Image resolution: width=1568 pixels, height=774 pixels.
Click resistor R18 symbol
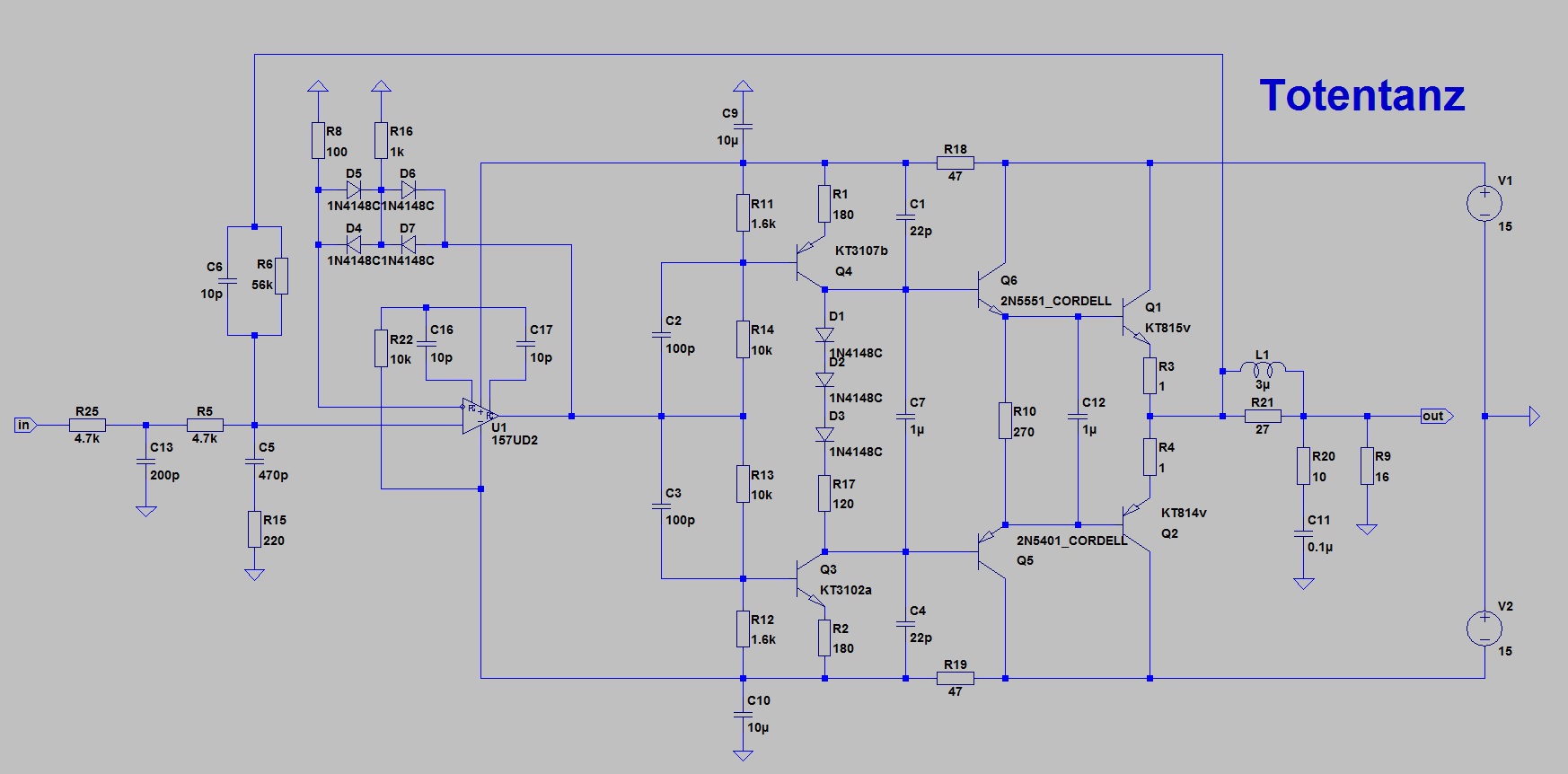click(956, 163)
